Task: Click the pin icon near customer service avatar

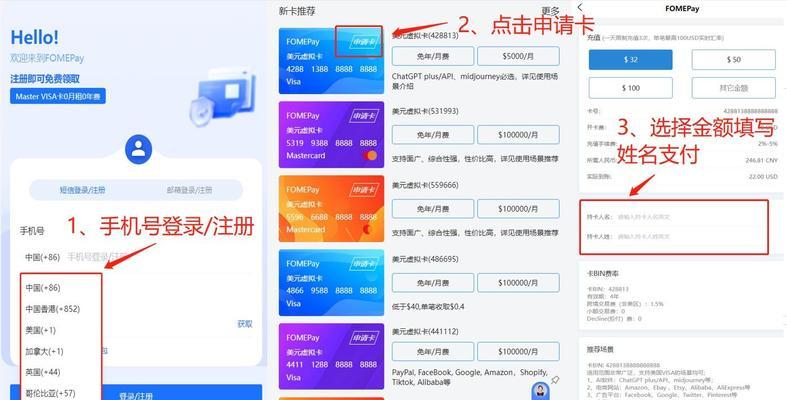Action: click(555, 380)
